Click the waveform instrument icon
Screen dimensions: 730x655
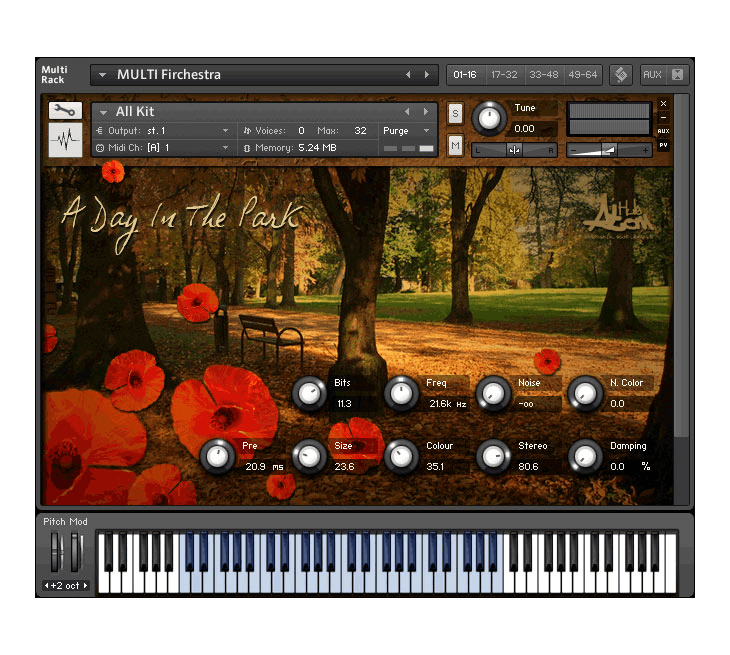65,140
